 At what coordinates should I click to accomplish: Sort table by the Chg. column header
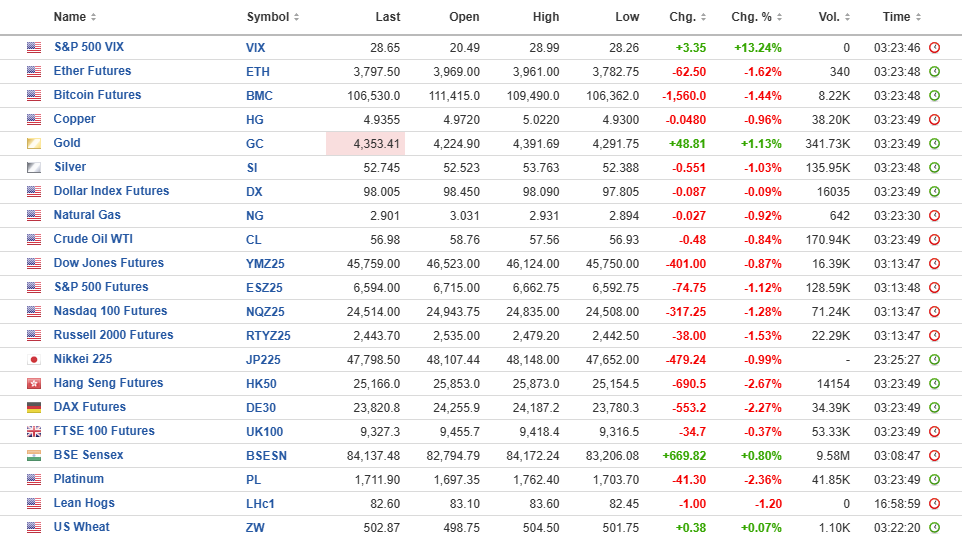687,17
